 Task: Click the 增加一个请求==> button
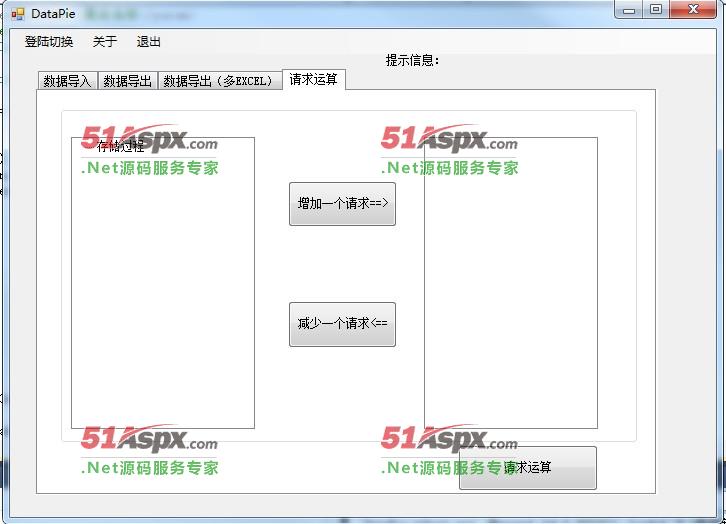click(342, 204)
